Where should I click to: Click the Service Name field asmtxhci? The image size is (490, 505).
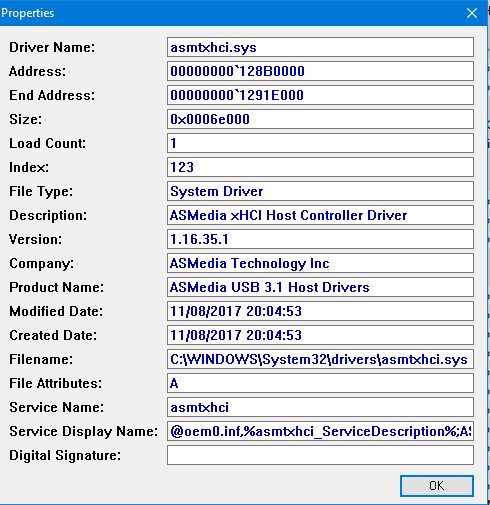[320, 407]
